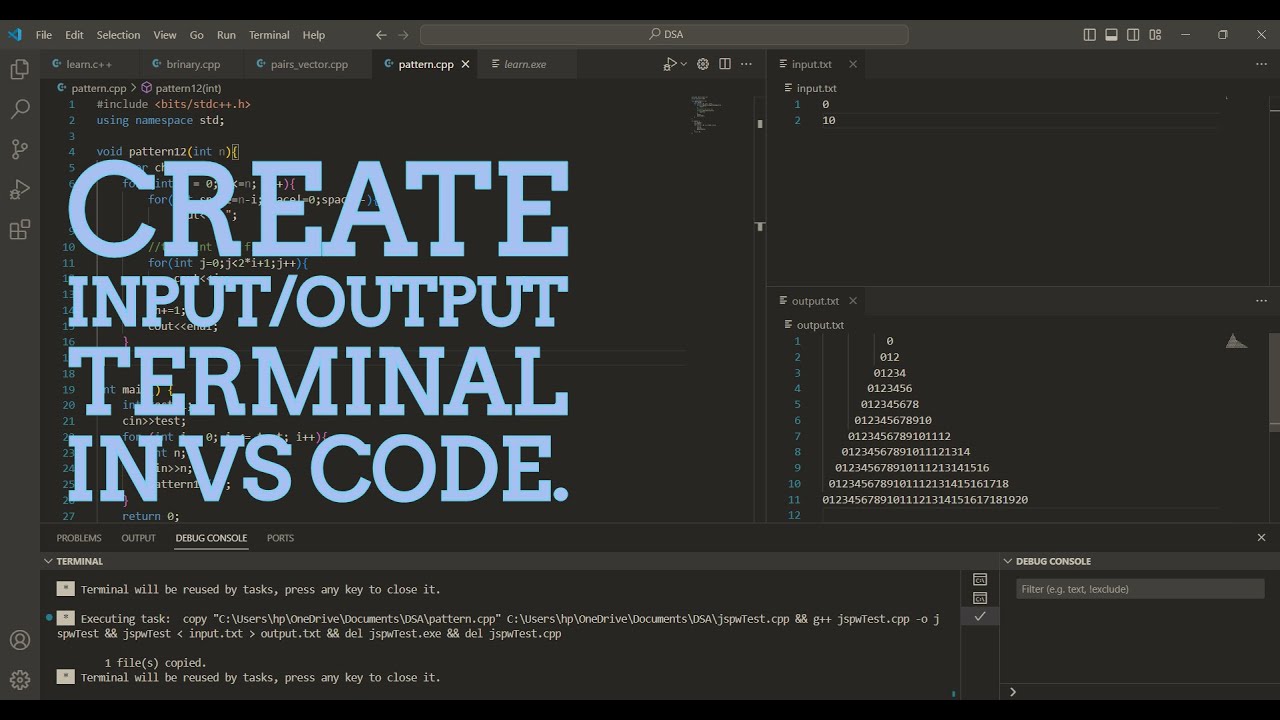Open More Actions for pattern.cpp editor group

point(747,64)
